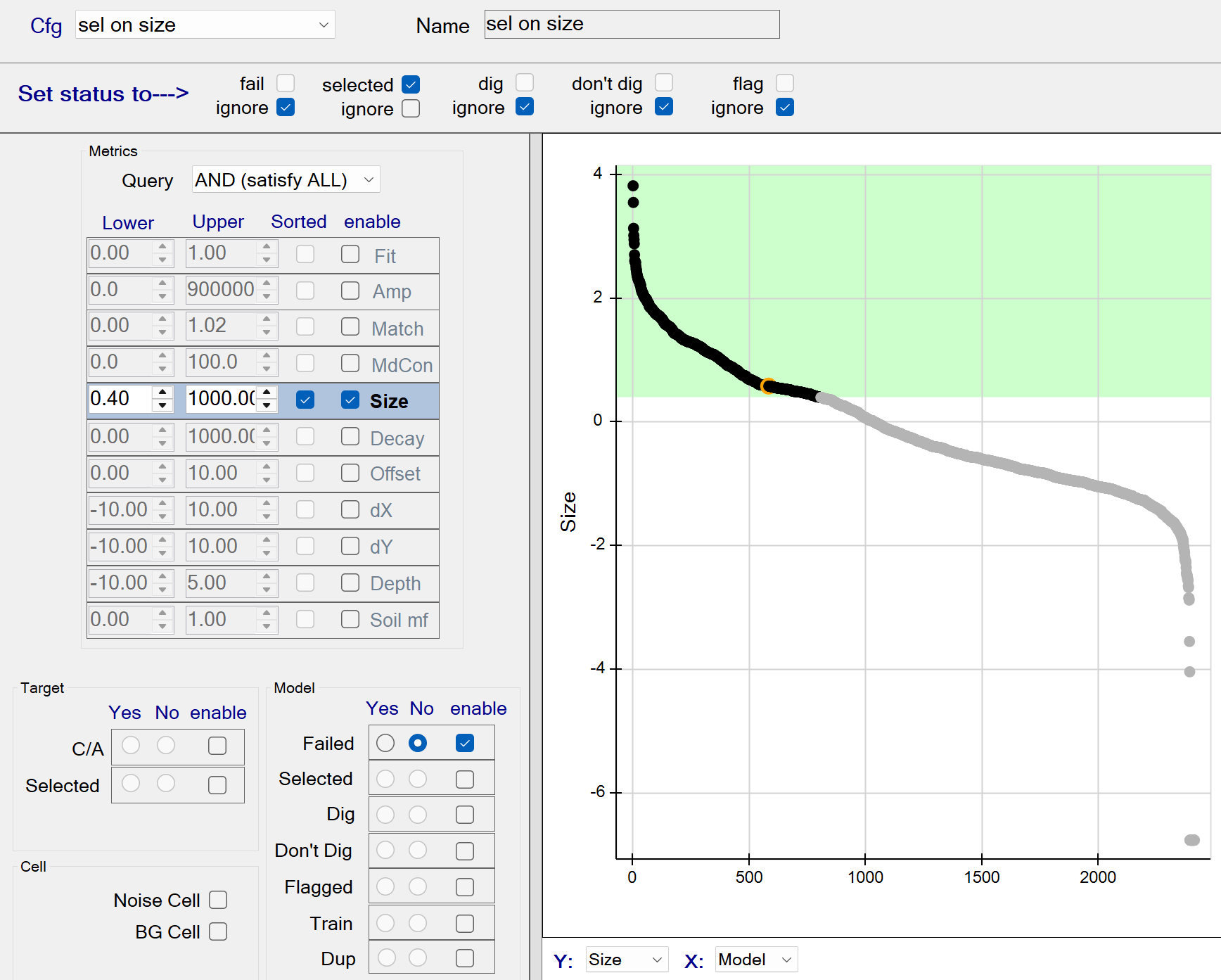The width and height of the screenshot is (1221, 980).
Task: Check the fail status checkbox
Action: 286,84
